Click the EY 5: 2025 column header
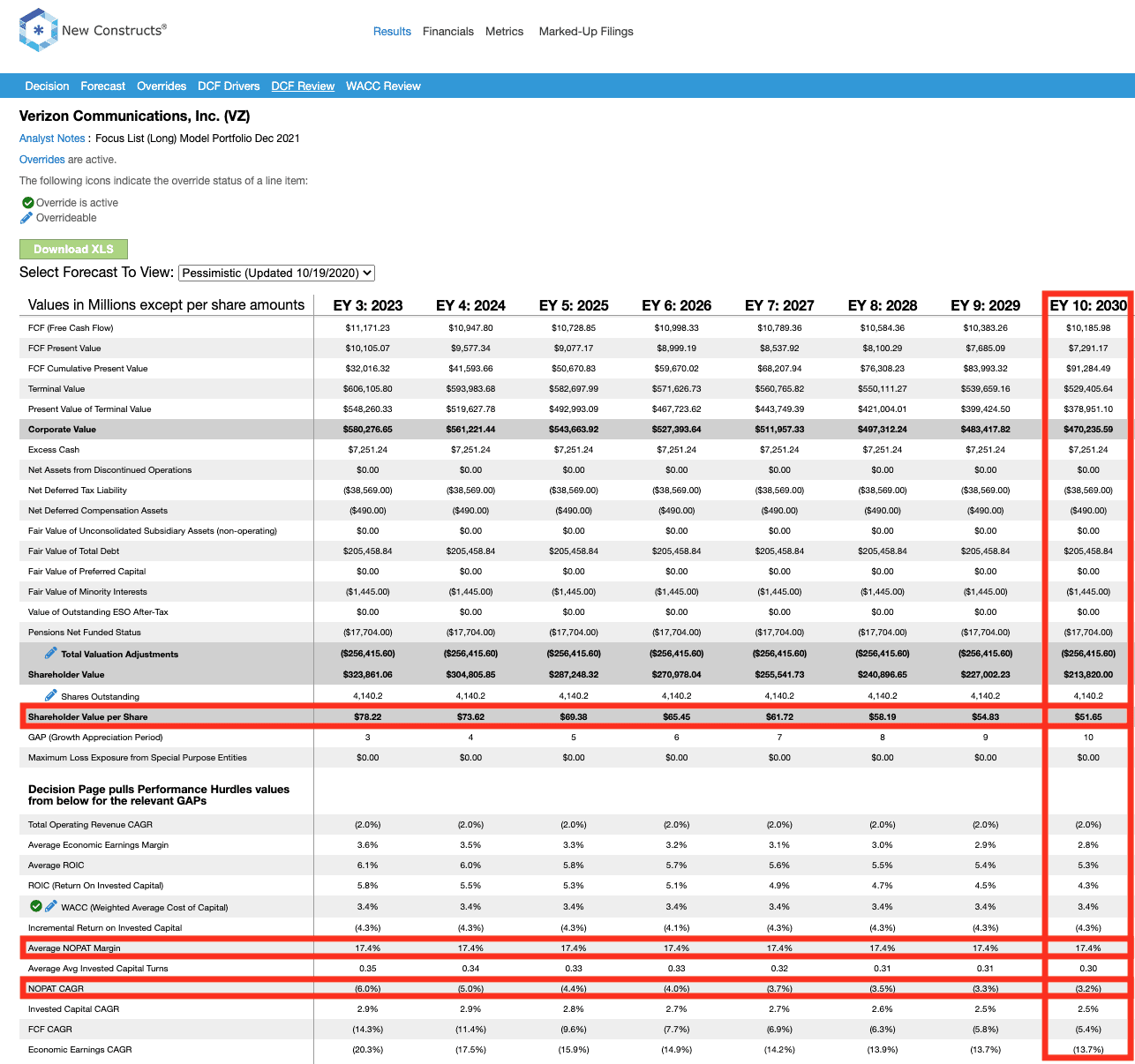 [574, 305]
